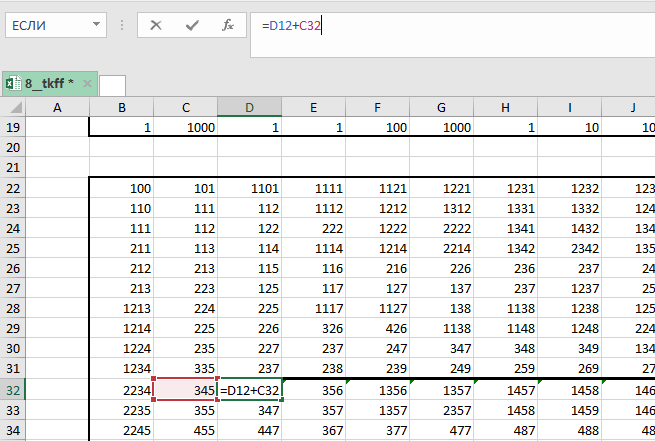Grab the three-dot name box resize handle
The width and height of the screenshot is (655, 441).
point(122,26)
